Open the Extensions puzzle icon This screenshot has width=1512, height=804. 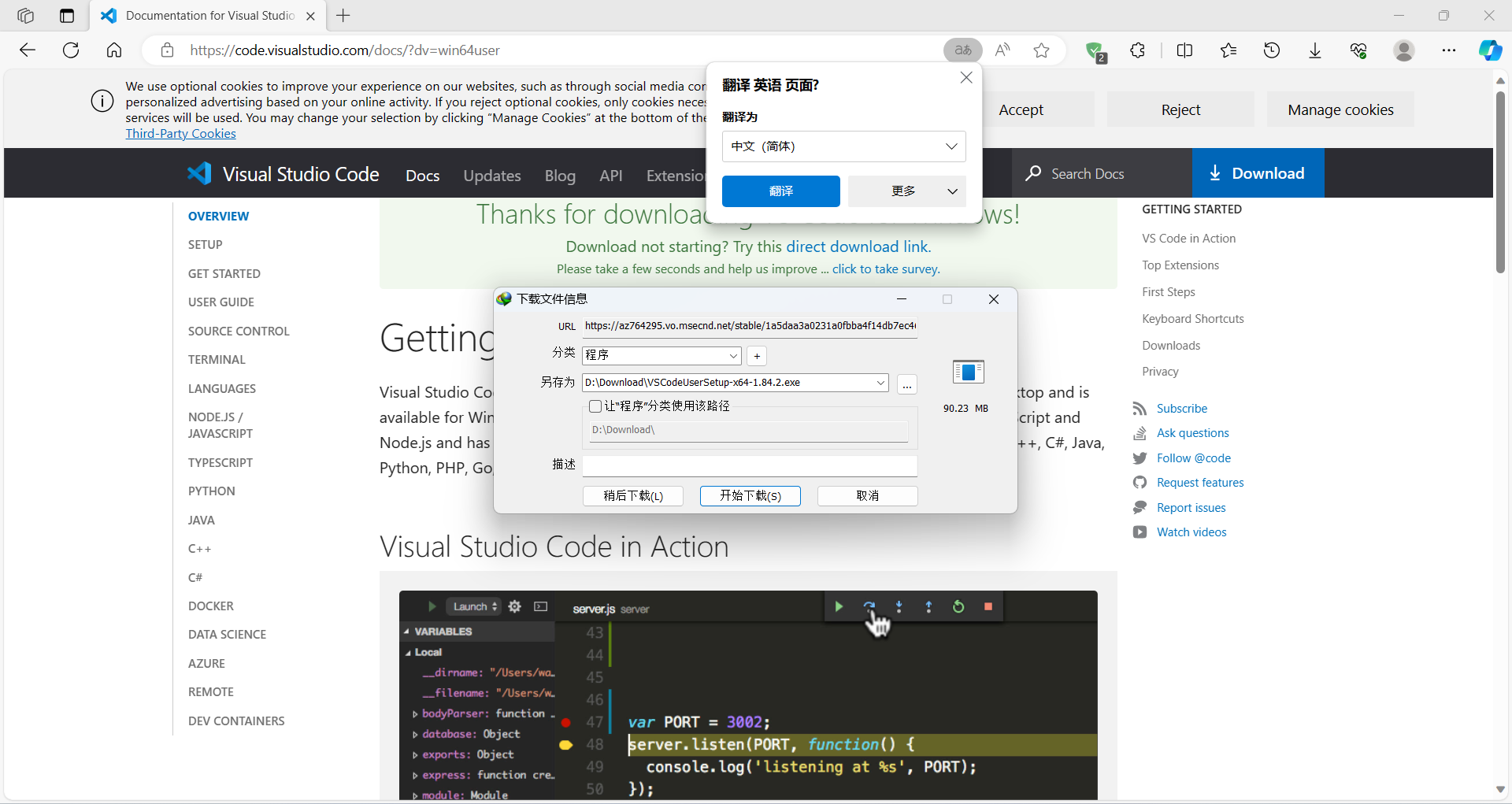tap(1137, 50)
